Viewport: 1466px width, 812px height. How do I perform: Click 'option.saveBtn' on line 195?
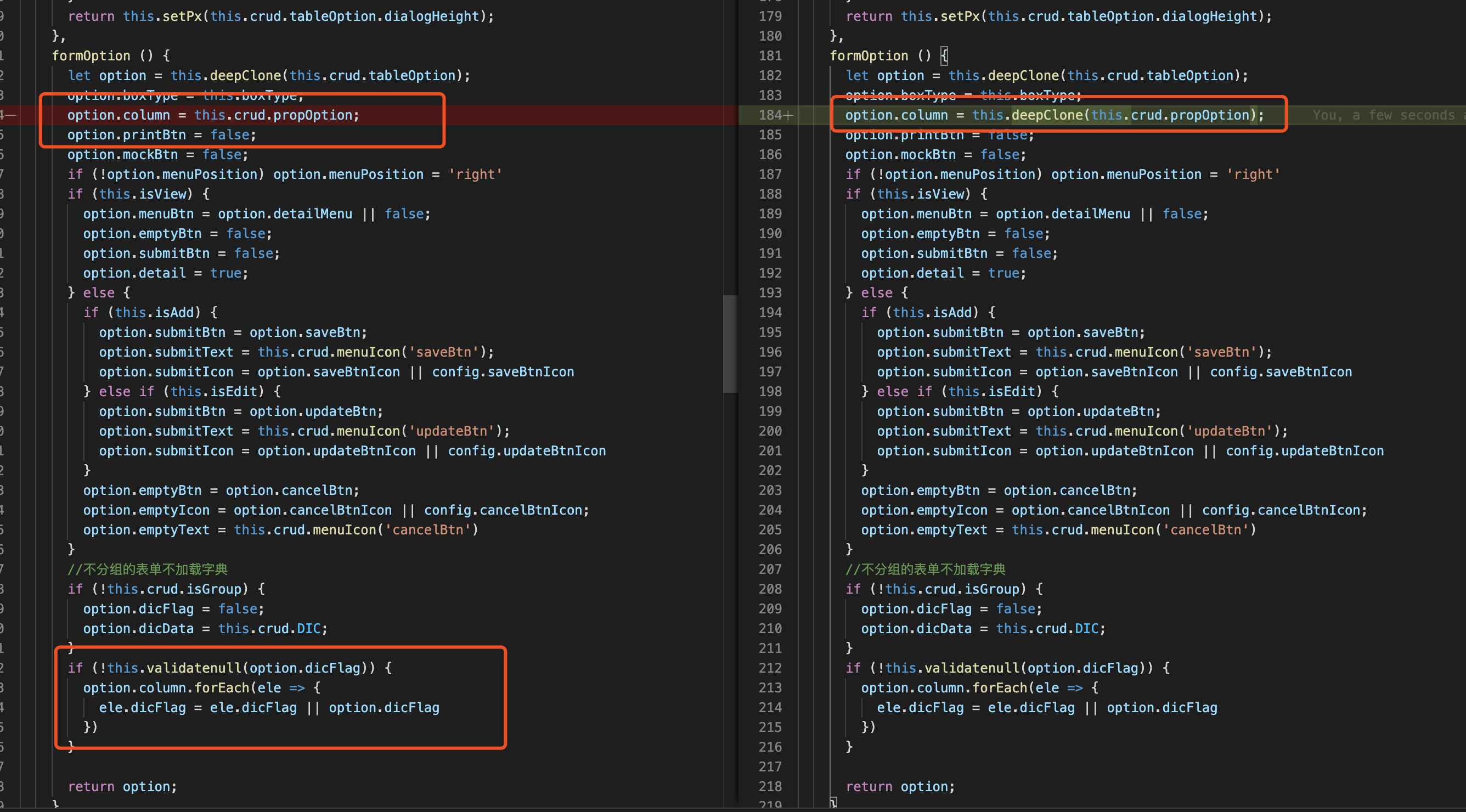pyautogui.click(x=1082, y=332)
